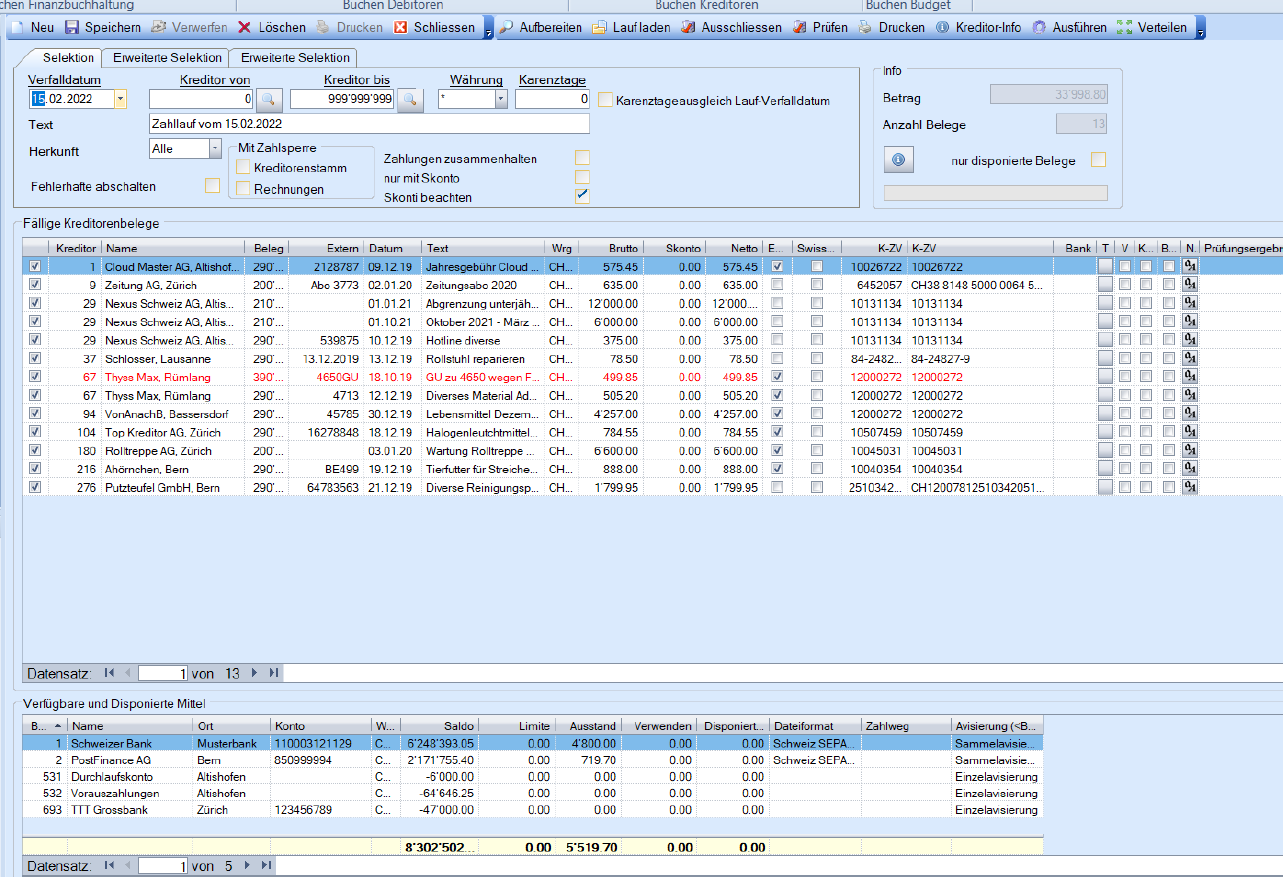This screenshot has width=1283, height=878.
Task: Click the blue info button in Info panel
Action: pyautogui.click(x=897, y=160)
